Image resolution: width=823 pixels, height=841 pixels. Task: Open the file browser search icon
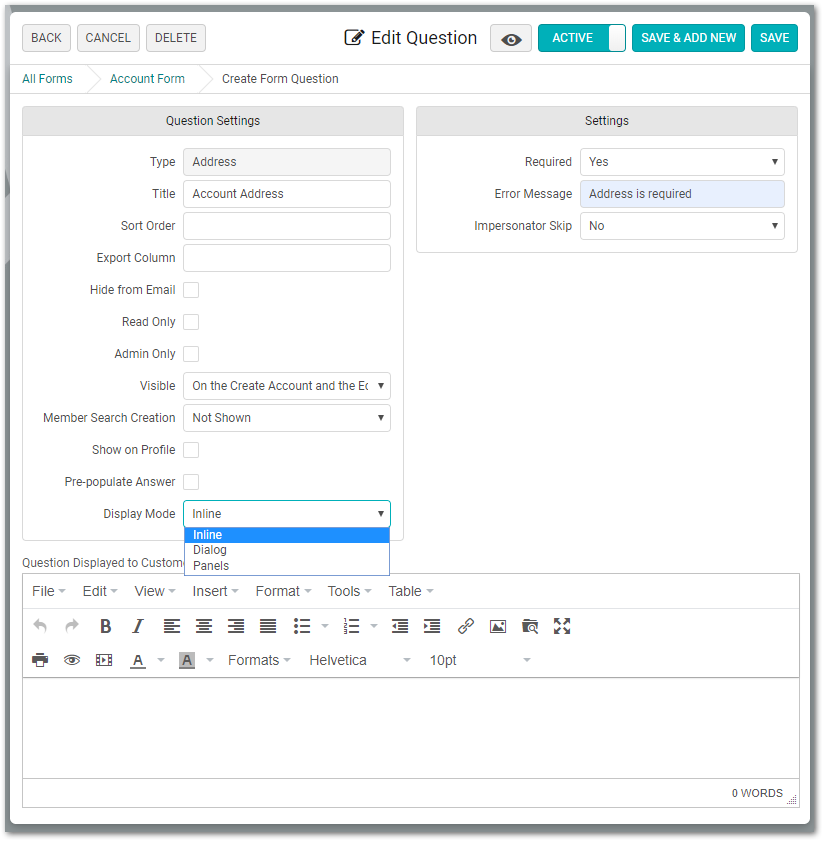click(530, 626)
